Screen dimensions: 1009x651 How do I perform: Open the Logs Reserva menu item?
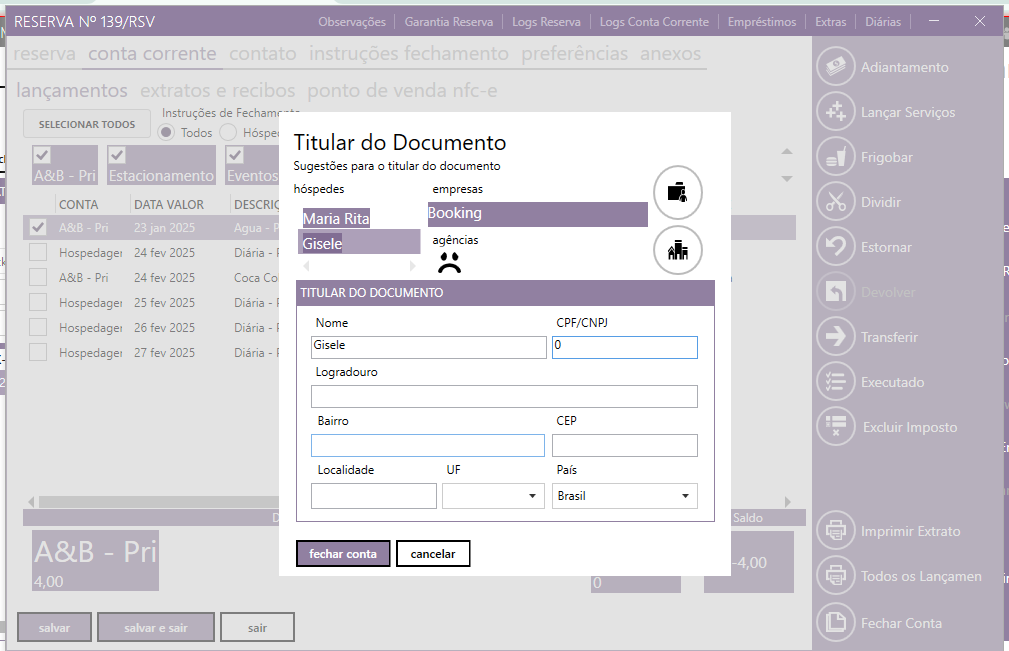[x=546, y=21]
